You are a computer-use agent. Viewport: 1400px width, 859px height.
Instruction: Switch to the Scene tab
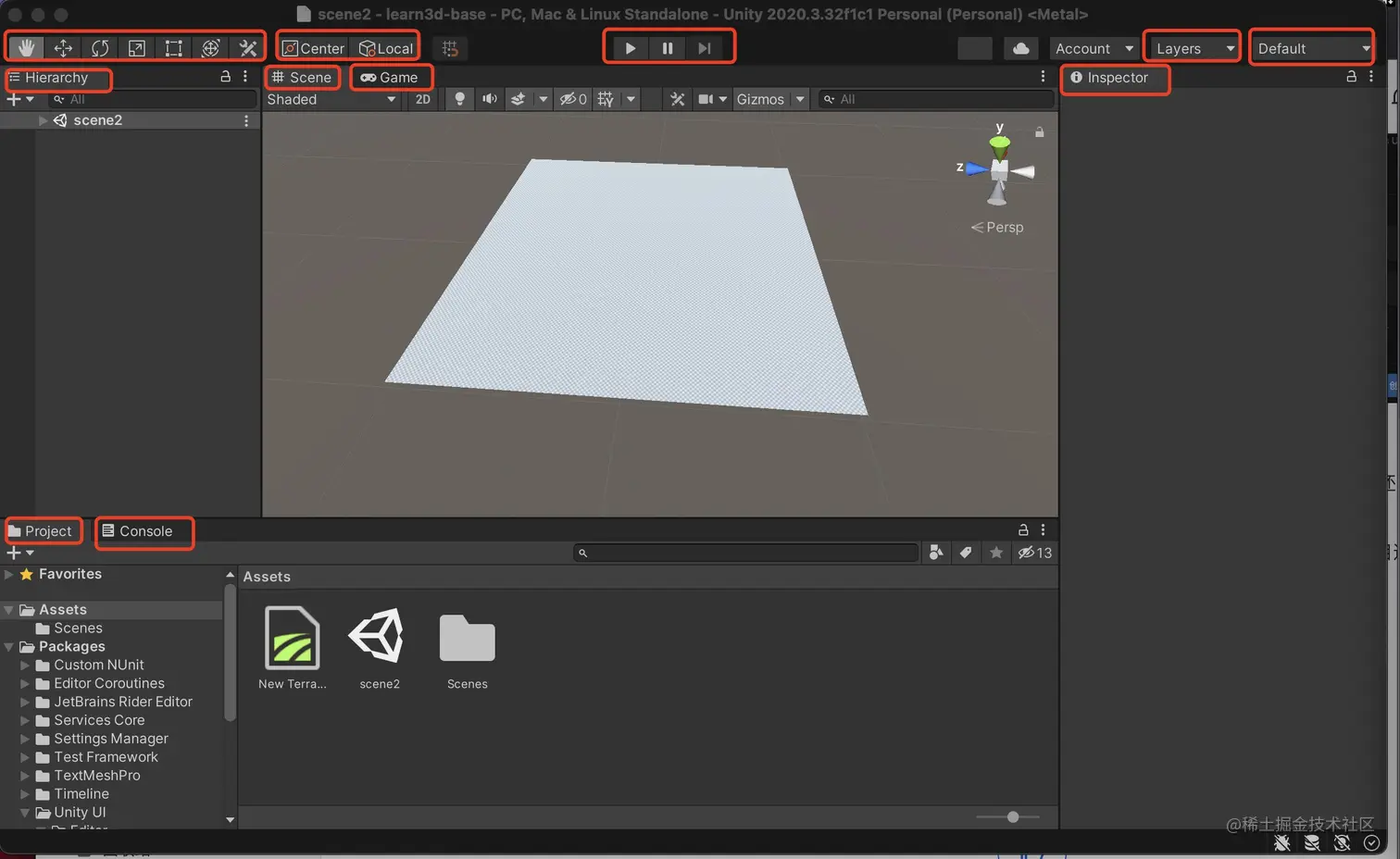[302, 78]
